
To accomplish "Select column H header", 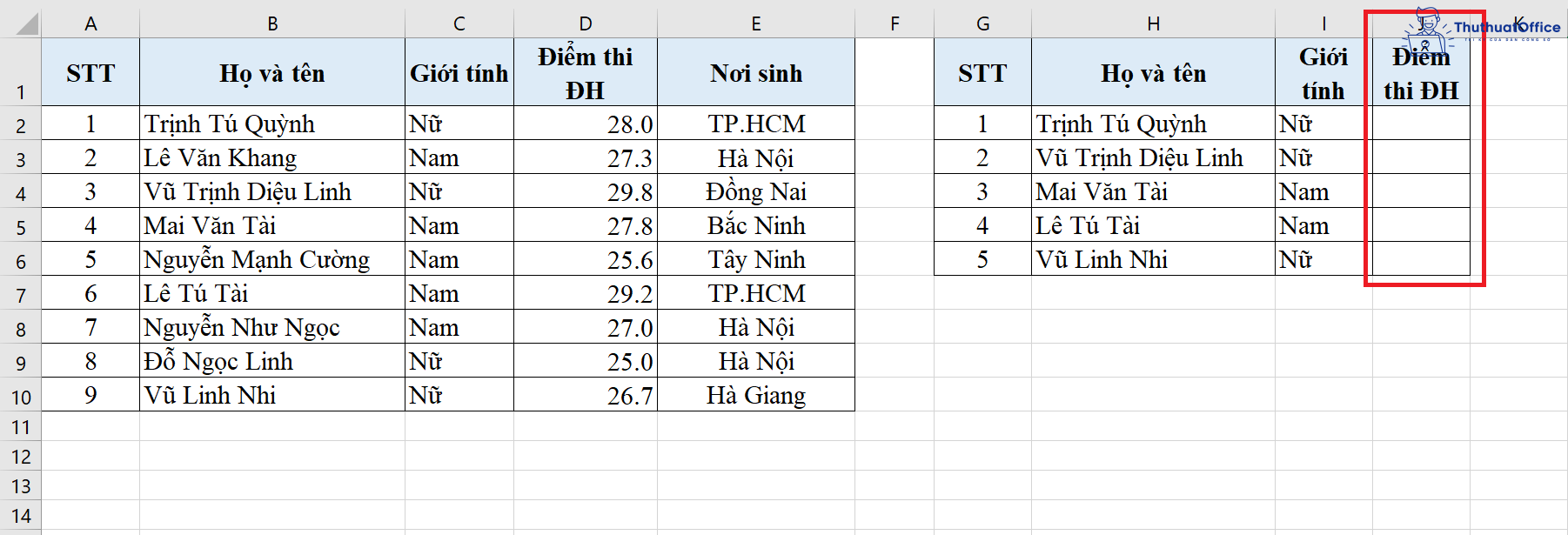I will click(x=1153, y=23).
